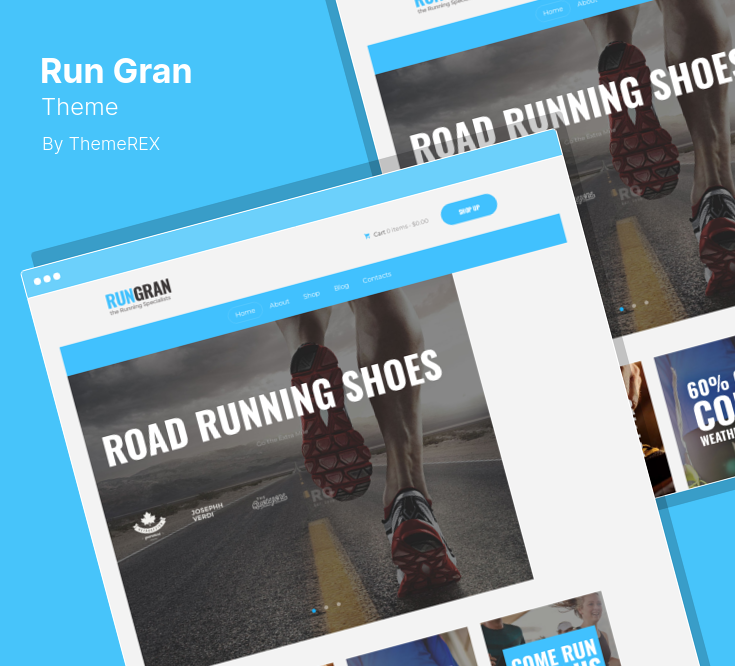Screen dimensions: 735x666
Task: Go to the Shop menu item
Action: [311, 295]
